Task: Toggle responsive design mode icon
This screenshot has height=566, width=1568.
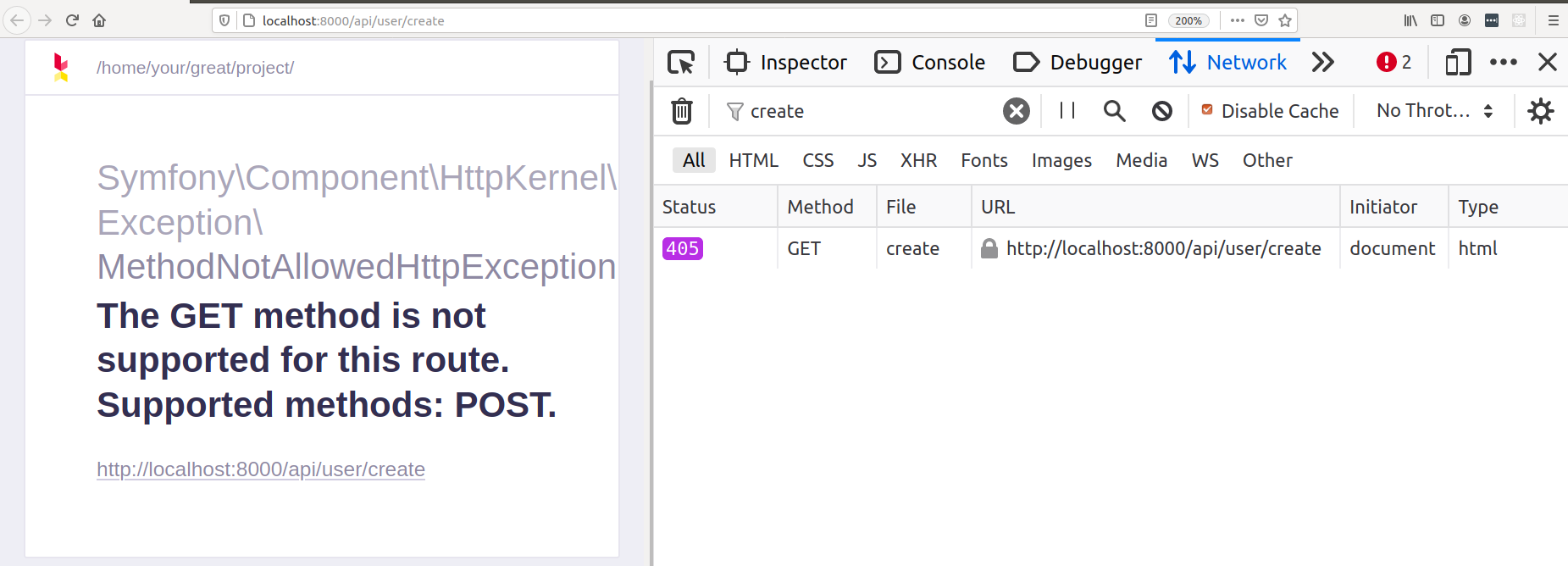Action: tap(1458, 63)
